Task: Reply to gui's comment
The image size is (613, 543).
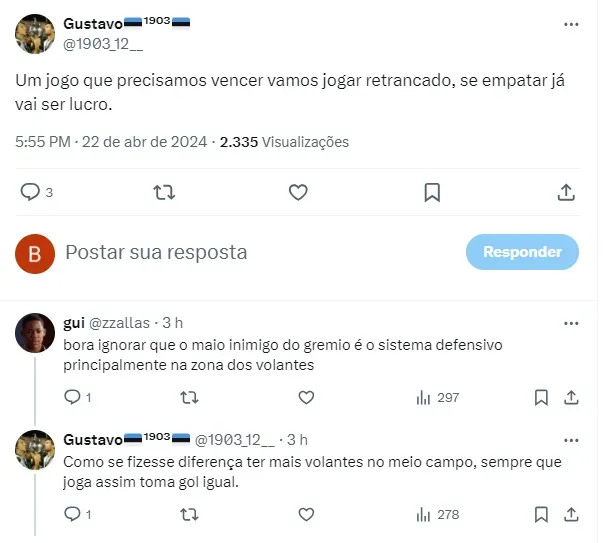Action: point(72,398)
